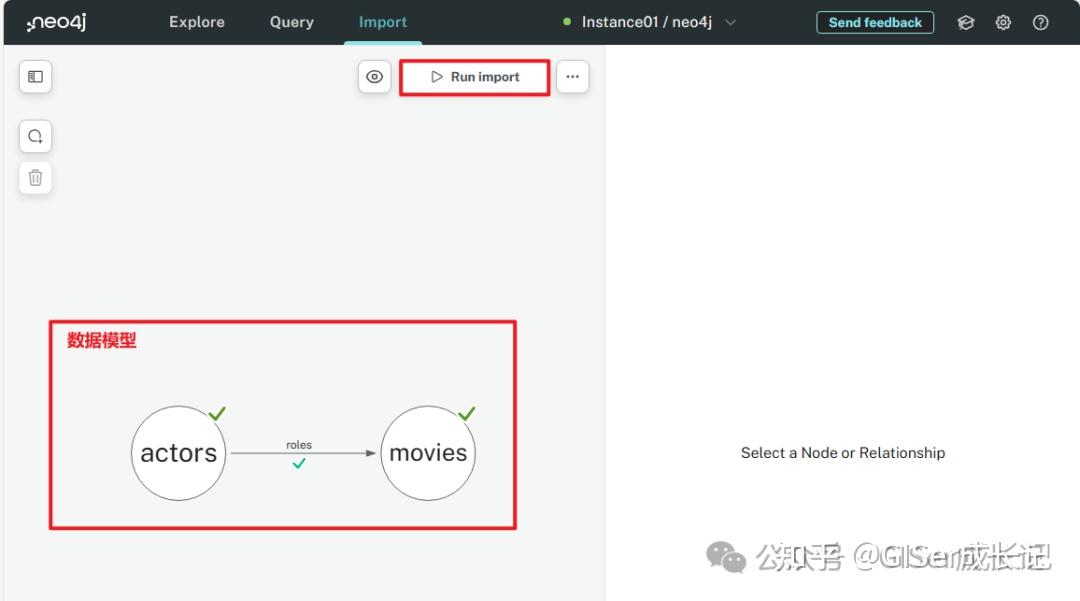This screenshot has width=1080, height=601.
Task: Select the Add Node tool
Action: (x=35, y=136)
